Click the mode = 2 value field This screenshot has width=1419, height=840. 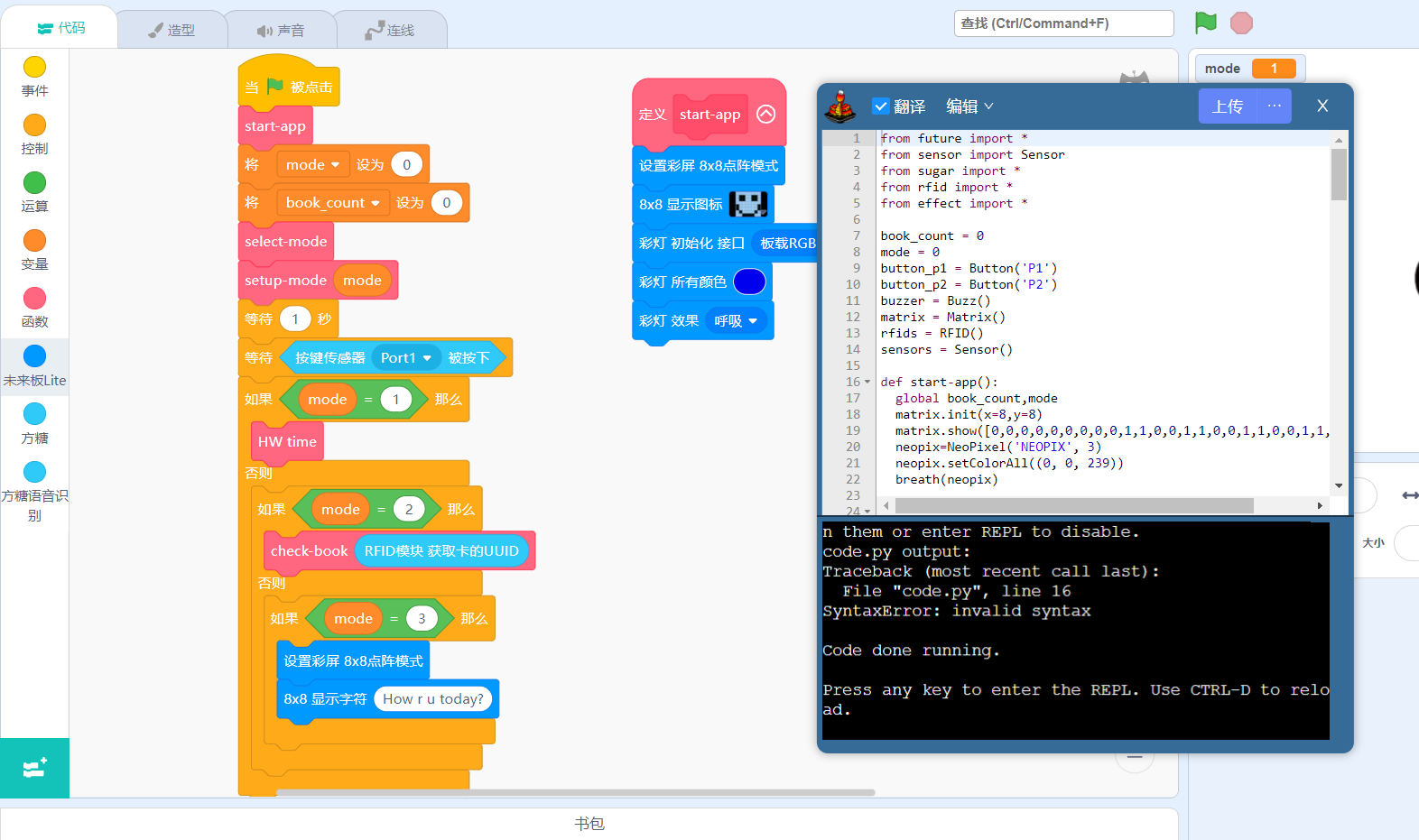coord(409,510)
